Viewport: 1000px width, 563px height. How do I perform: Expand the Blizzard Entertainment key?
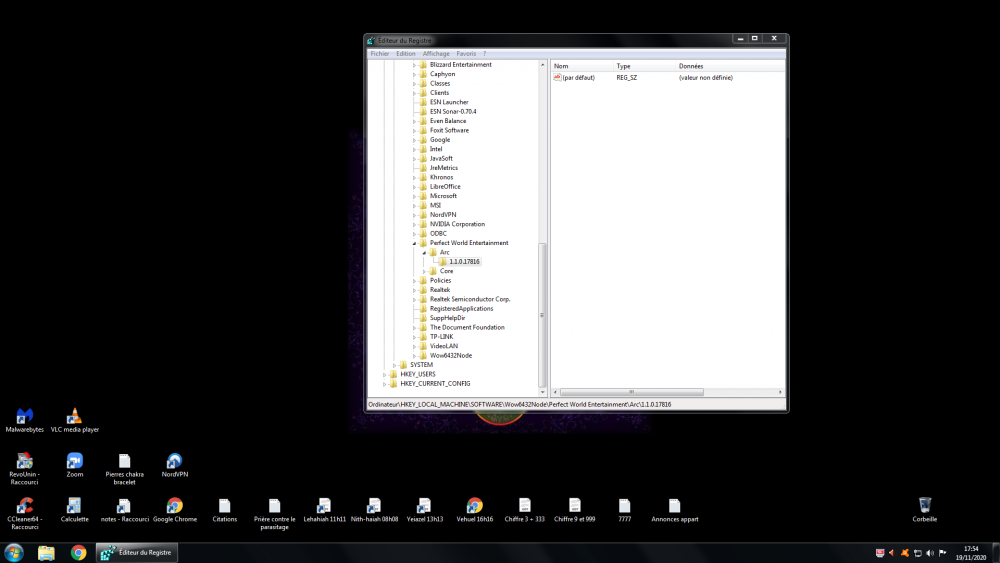click(x=415, y=65)
